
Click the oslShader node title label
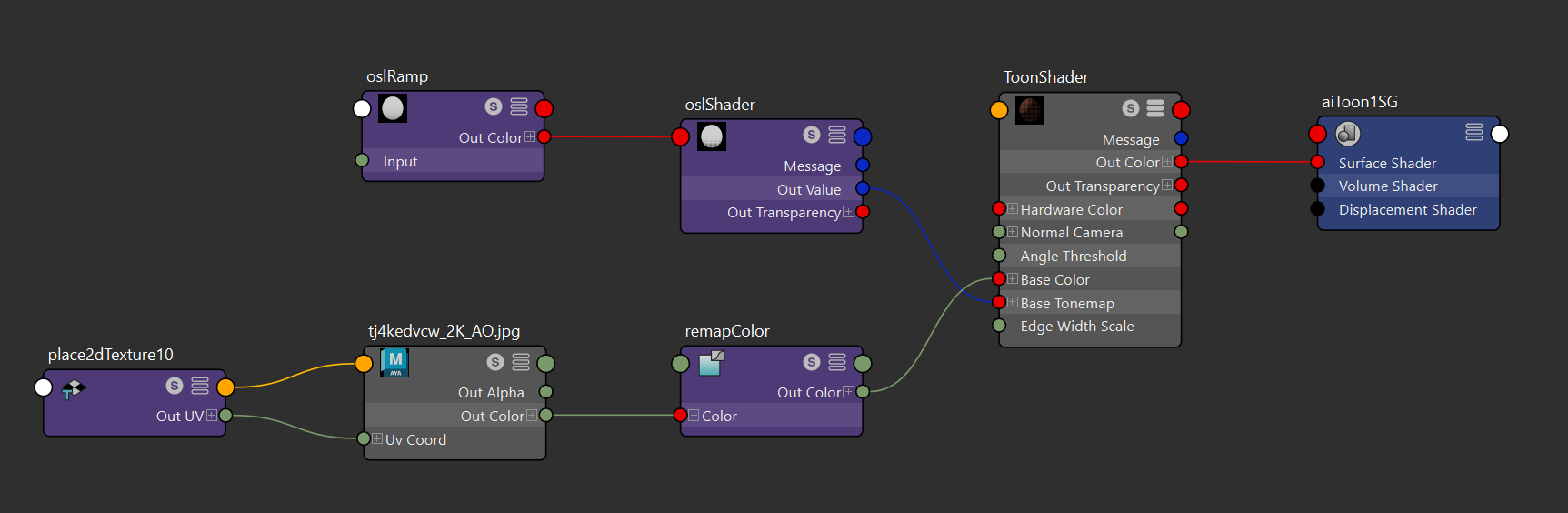tap(720, 105)
